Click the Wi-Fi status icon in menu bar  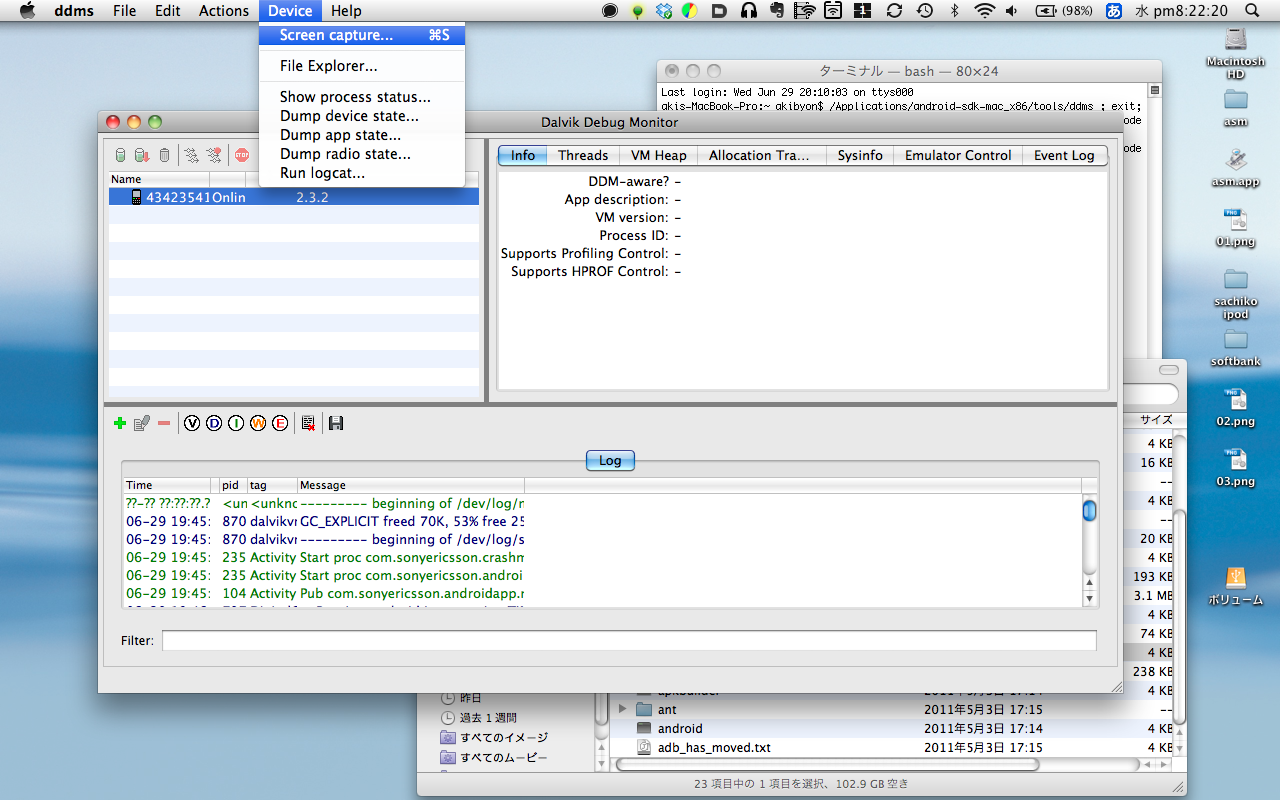click(985, 11)
